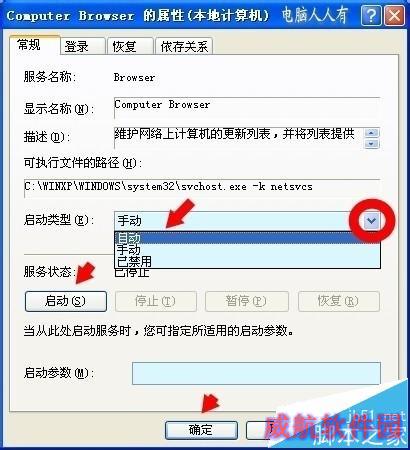Click the 恢复(R) button
The width and height of the screenshot is (410, 450).
[x=339, y=301]
